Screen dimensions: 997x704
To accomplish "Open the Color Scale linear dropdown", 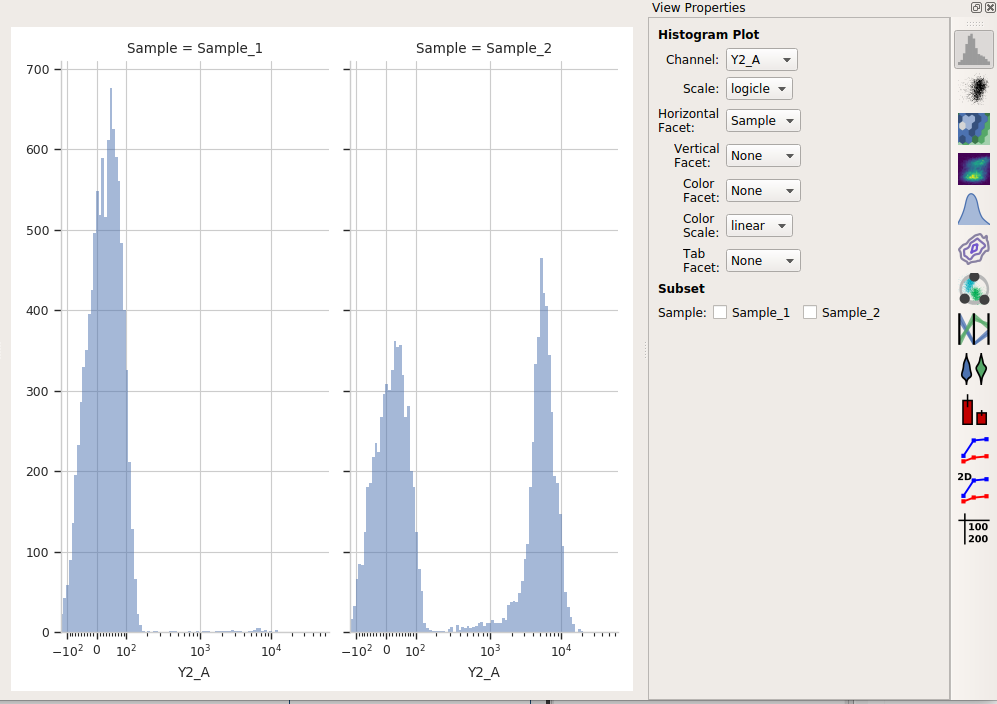I will click(759, 226).
